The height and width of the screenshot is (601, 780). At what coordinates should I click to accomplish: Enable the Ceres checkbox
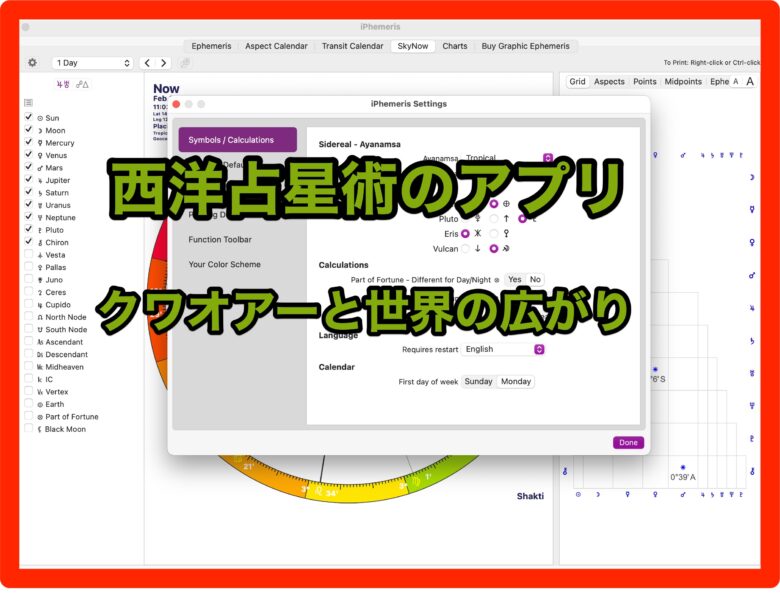click(x=29, y=291)
